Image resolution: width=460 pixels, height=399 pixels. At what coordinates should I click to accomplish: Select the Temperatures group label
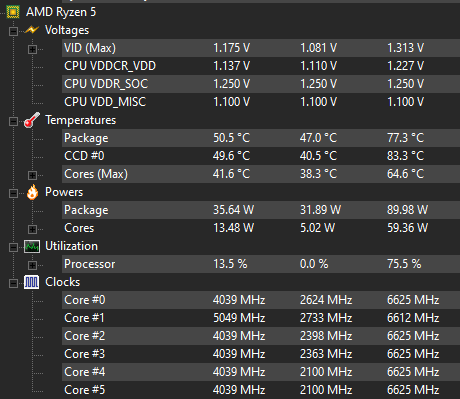pyautogui.click(x=80, y=120)
